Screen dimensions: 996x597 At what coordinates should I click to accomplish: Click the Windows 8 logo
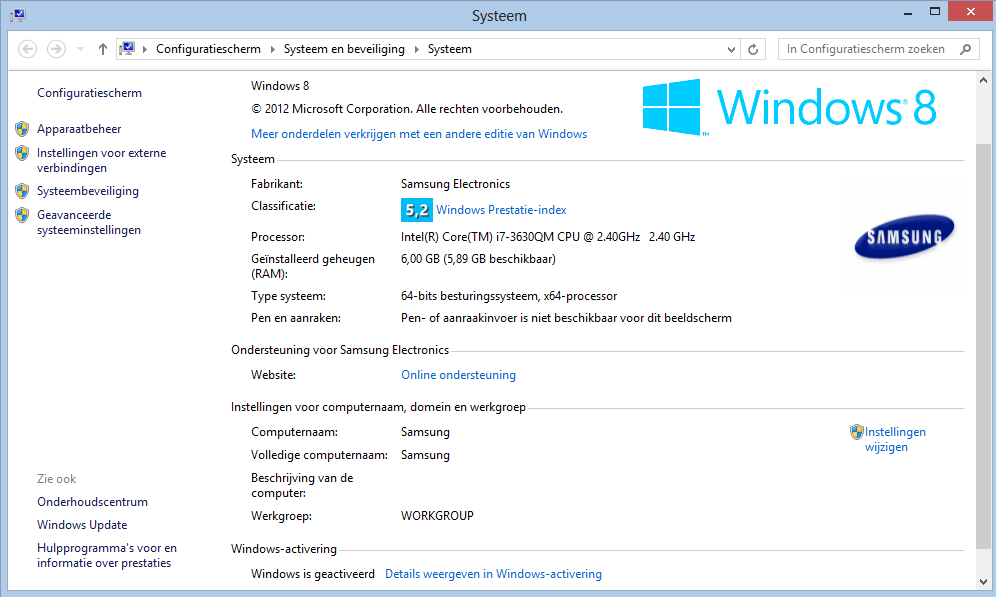click(790, 107)
